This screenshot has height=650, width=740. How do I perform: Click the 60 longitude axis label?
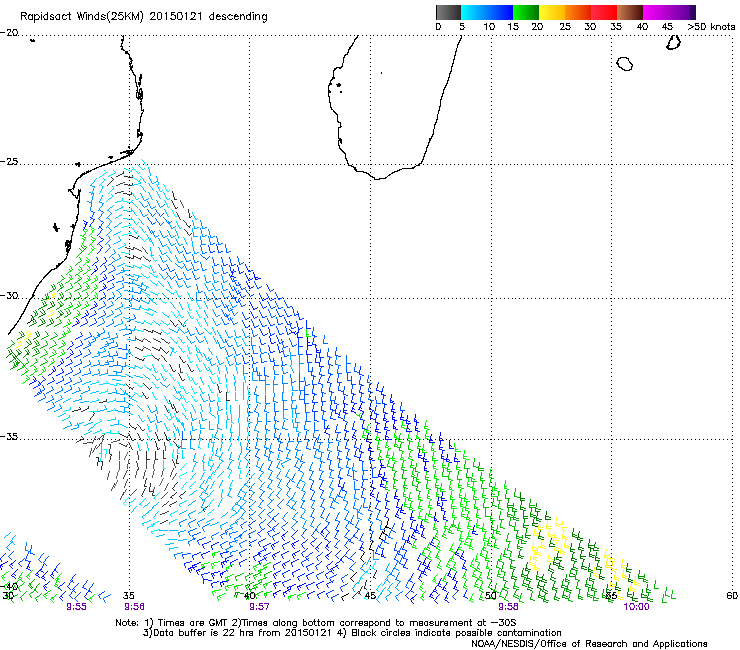click(732, 595)
